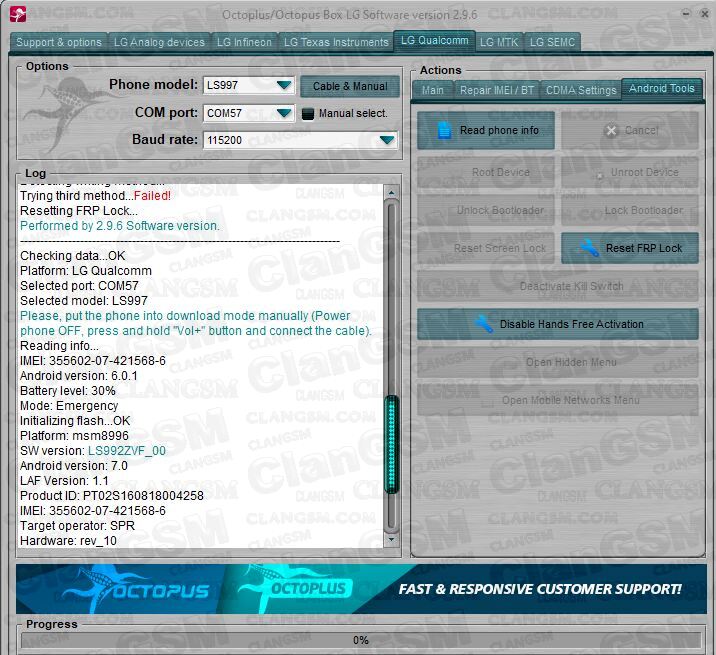Screen dimensions: 716x655
Task: Switch to Support & options tab
Action: coord(58,42)
